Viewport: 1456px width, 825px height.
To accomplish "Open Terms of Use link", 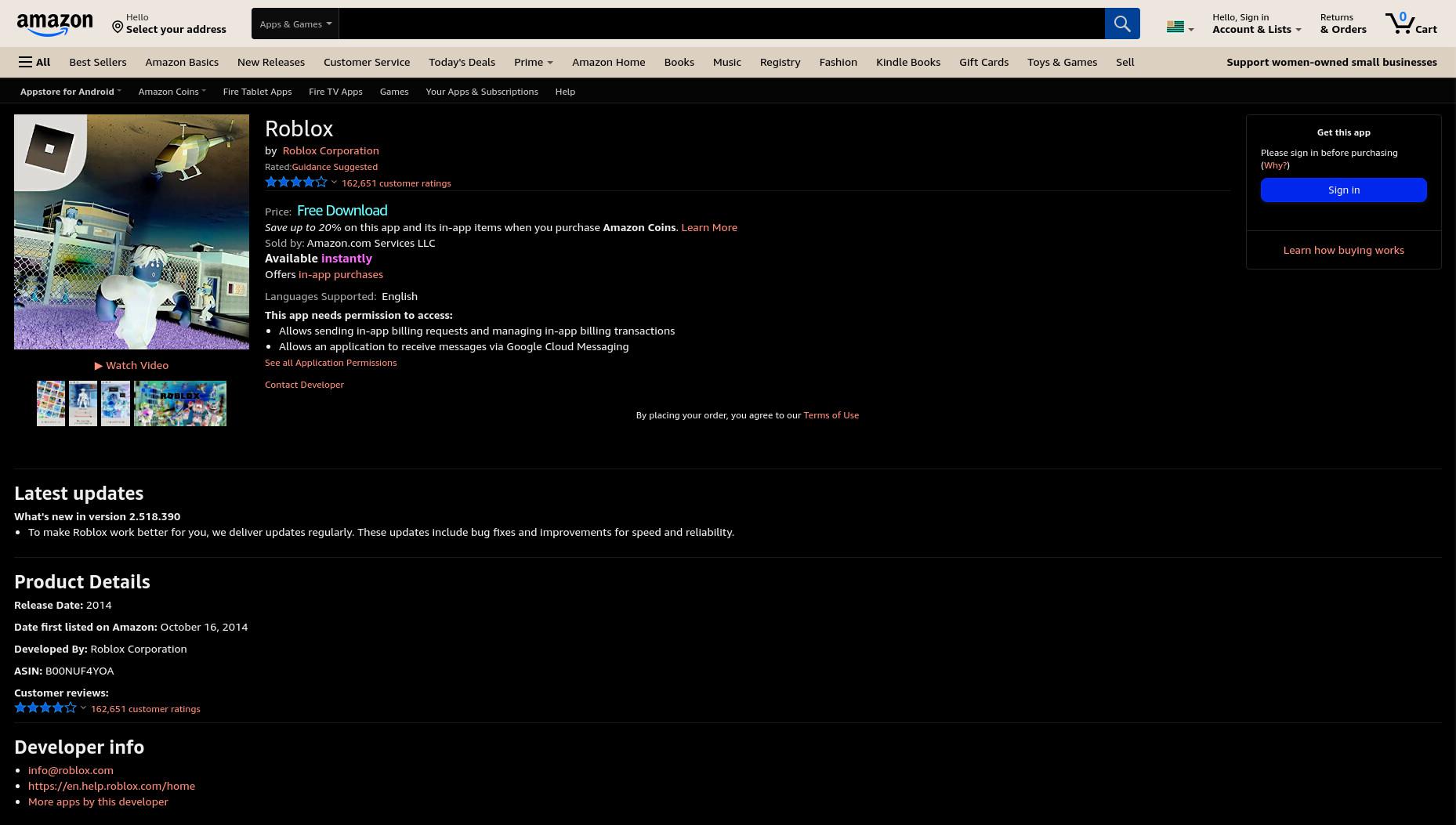I will 831,415.
